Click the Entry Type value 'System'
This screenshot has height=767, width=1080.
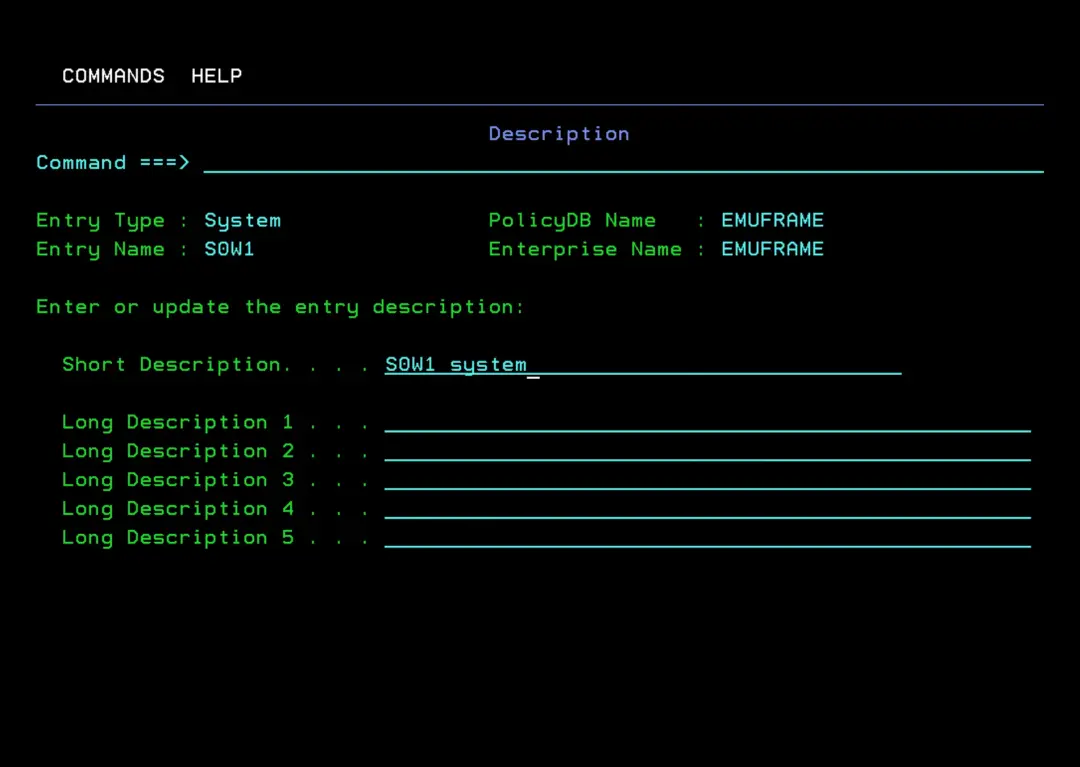[x=242, y=221]
